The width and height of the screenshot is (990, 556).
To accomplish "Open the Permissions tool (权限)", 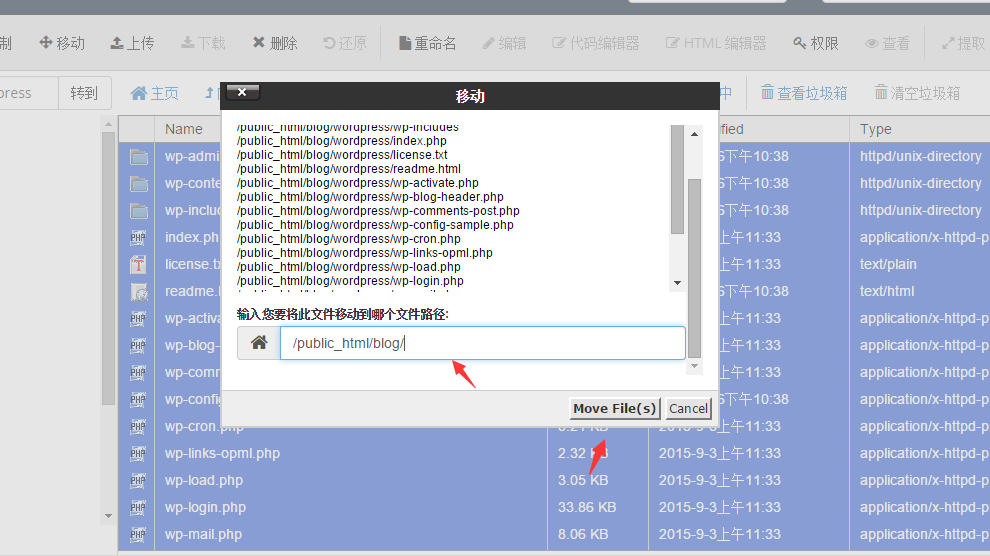I will pos(816,43).
